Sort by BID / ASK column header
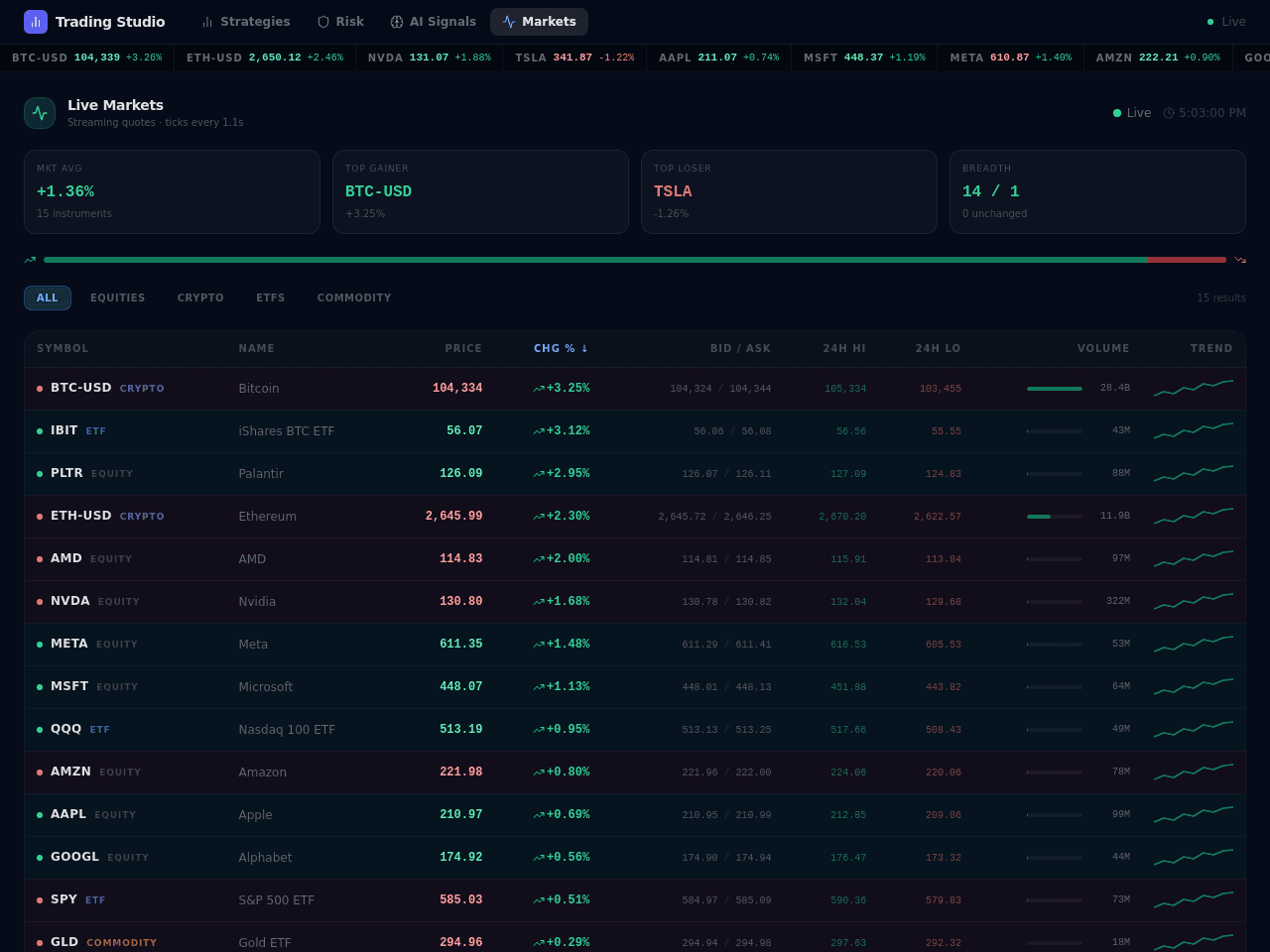This screenshot has height=952, width=1270. (740, 349)
